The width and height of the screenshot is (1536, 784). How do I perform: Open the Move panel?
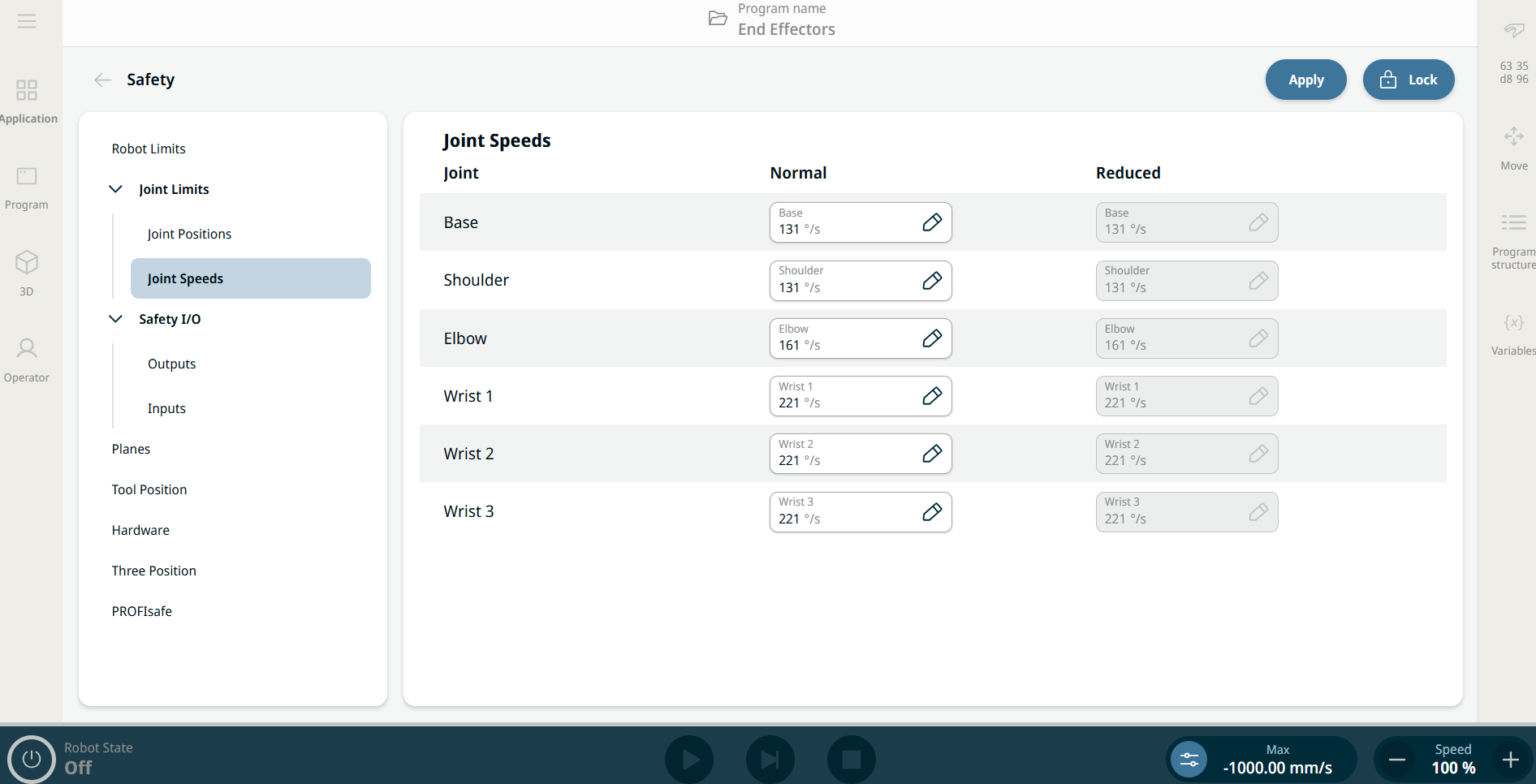(x=1513, y=146)
